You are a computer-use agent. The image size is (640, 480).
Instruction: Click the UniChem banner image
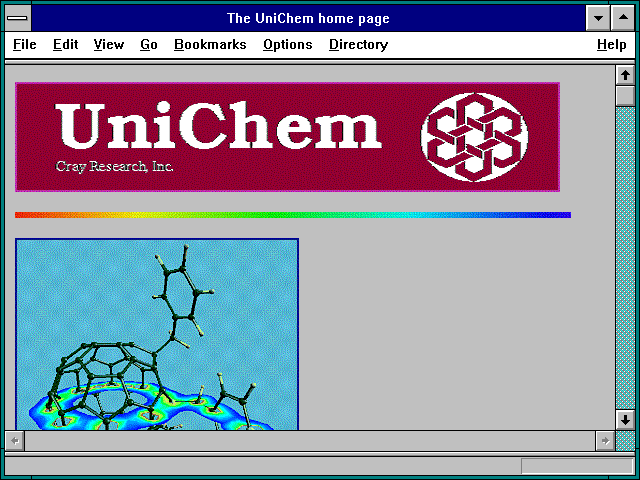click(x=287, y=137)
